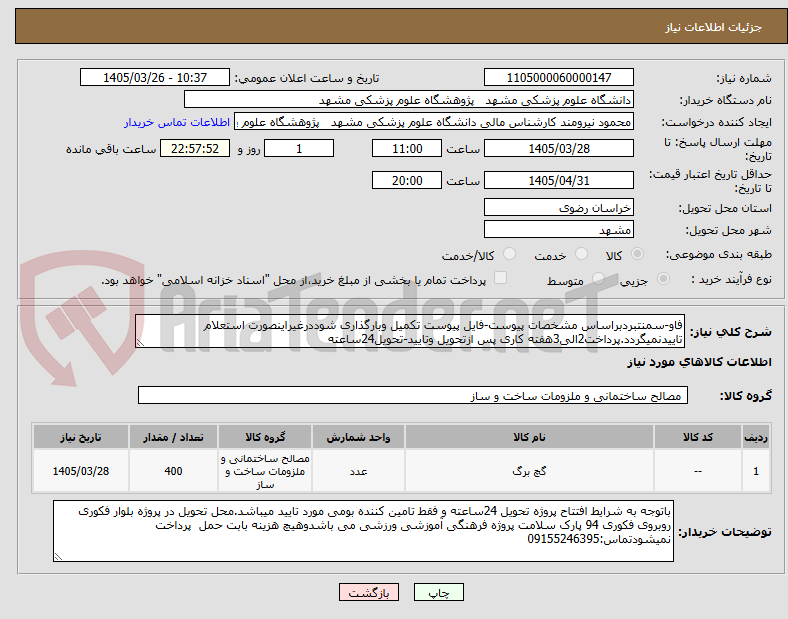Click the announcement date field 1405/03/26 - 10:37
Screen dimensions: 788x619
(x=155, y=78)
